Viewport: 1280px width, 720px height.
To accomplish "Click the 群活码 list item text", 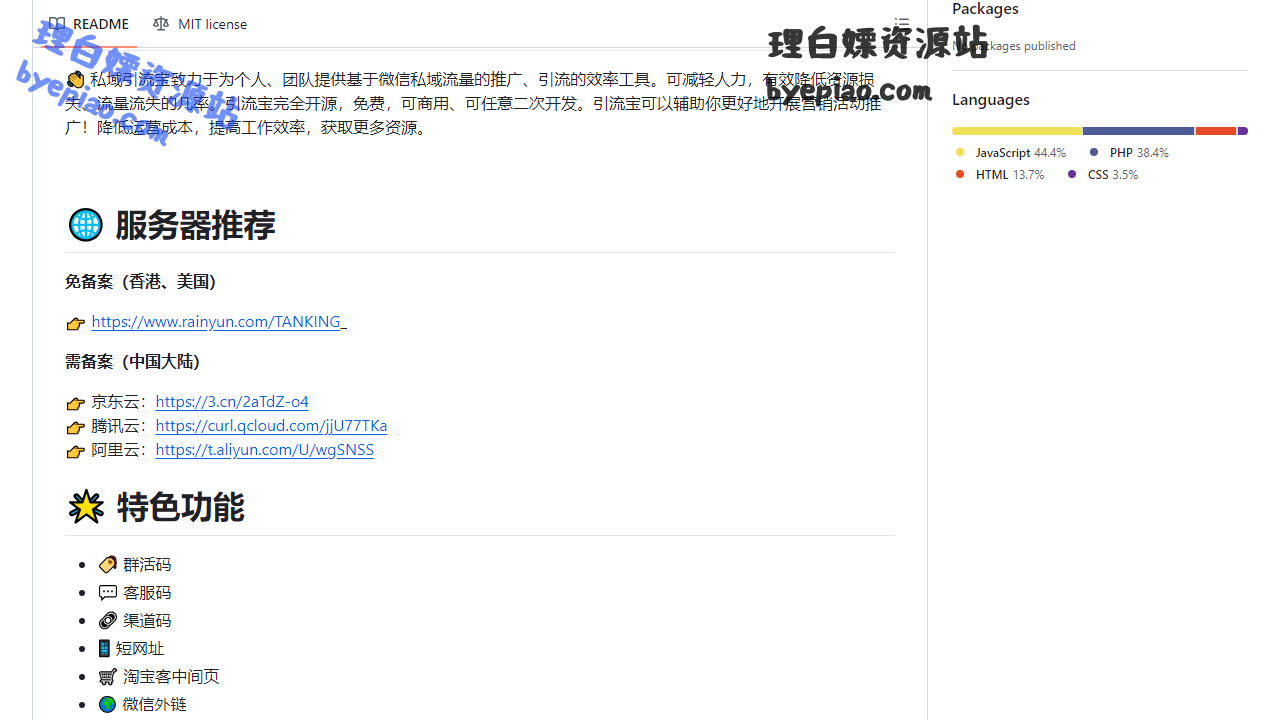I will tap(147, 565).
